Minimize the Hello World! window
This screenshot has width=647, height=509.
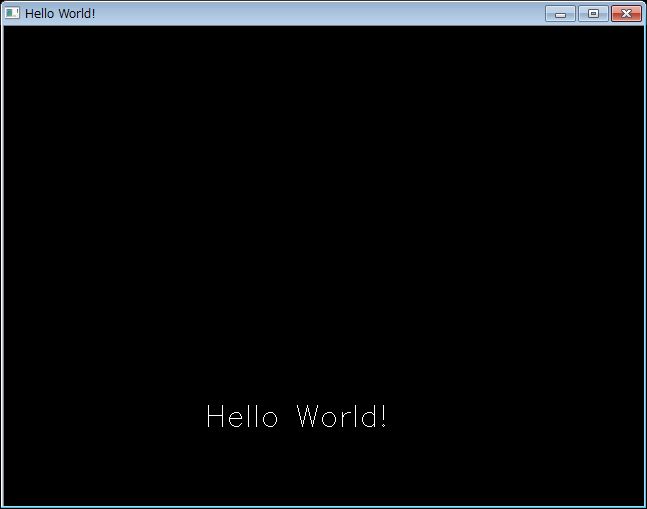(560, 14)
